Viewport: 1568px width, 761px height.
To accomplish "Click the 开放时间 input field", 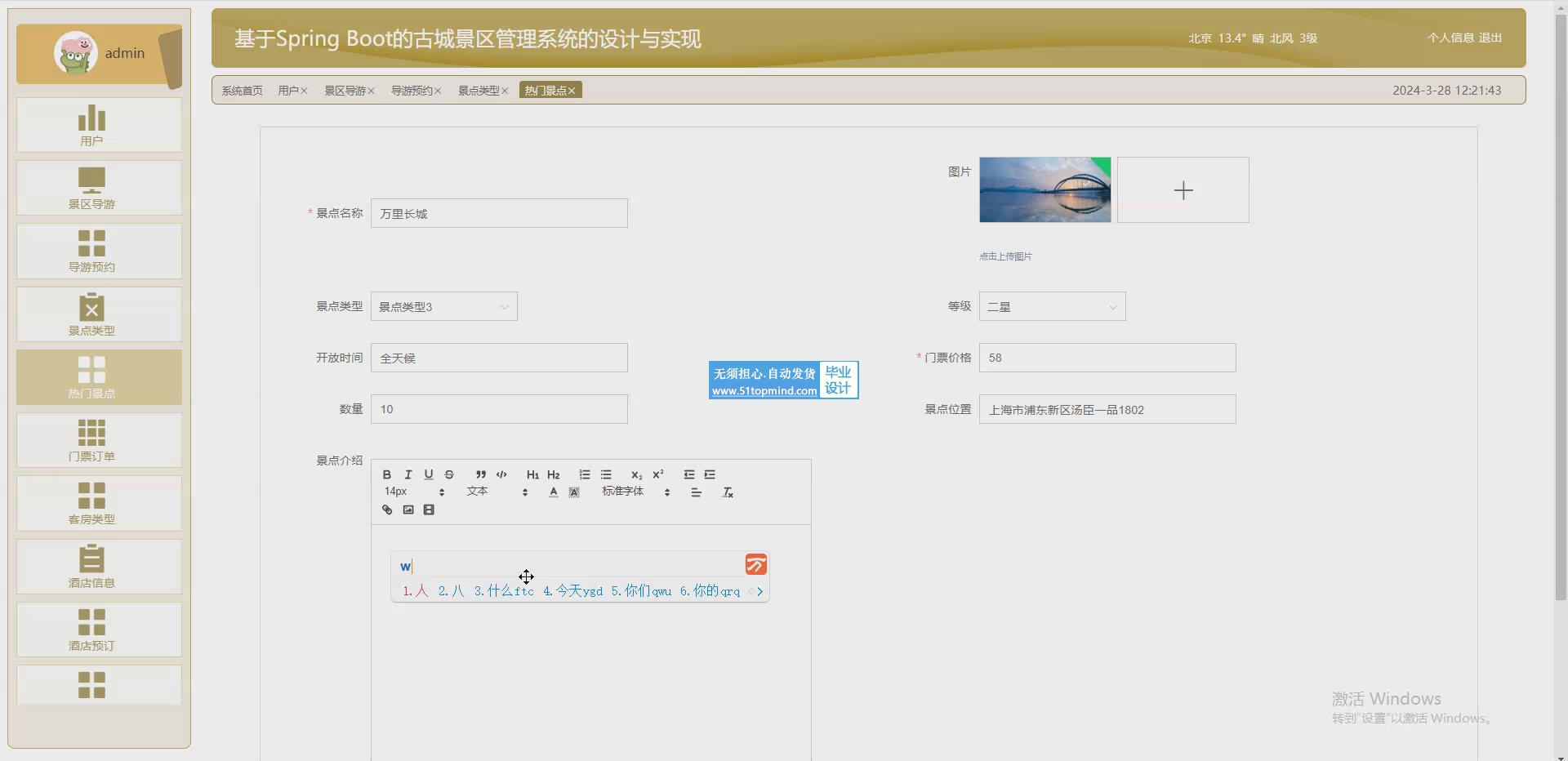I will (x=499, y=358).
